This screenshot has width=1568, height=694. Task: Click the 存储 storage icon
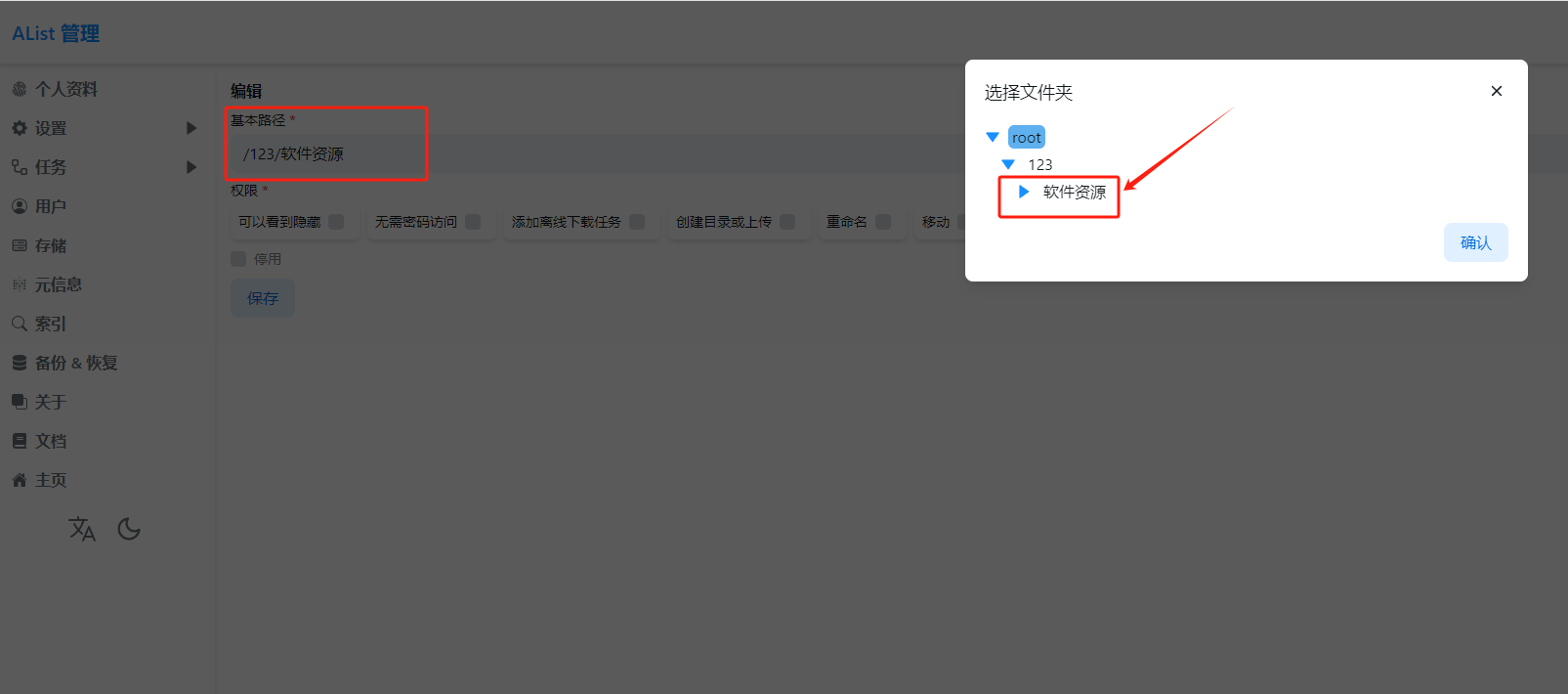20,245
